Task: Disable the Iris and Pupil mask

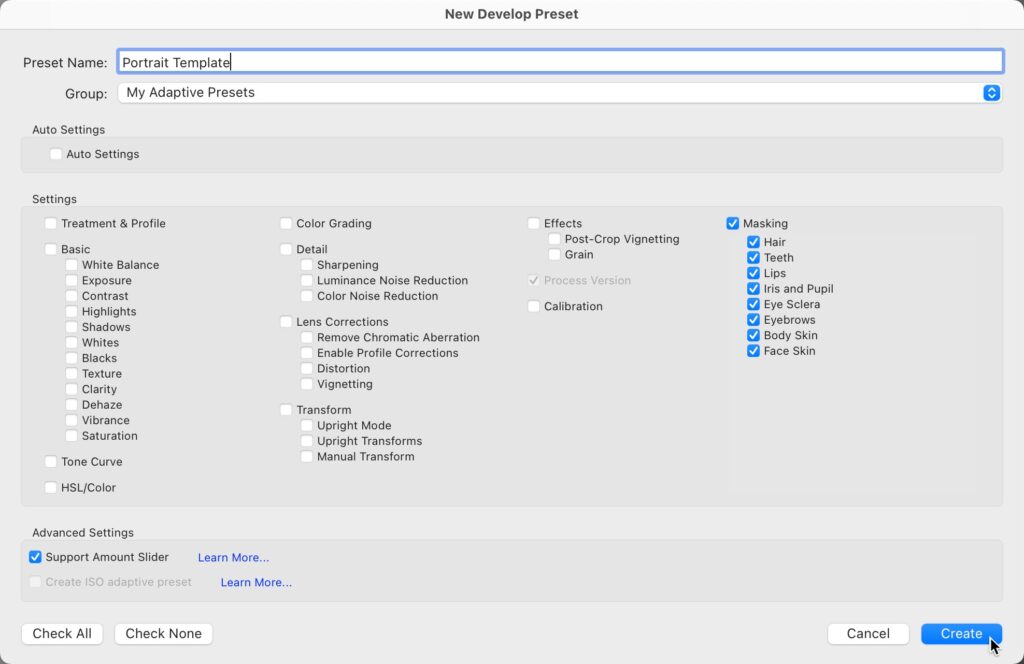Action: tap(754, 289)
